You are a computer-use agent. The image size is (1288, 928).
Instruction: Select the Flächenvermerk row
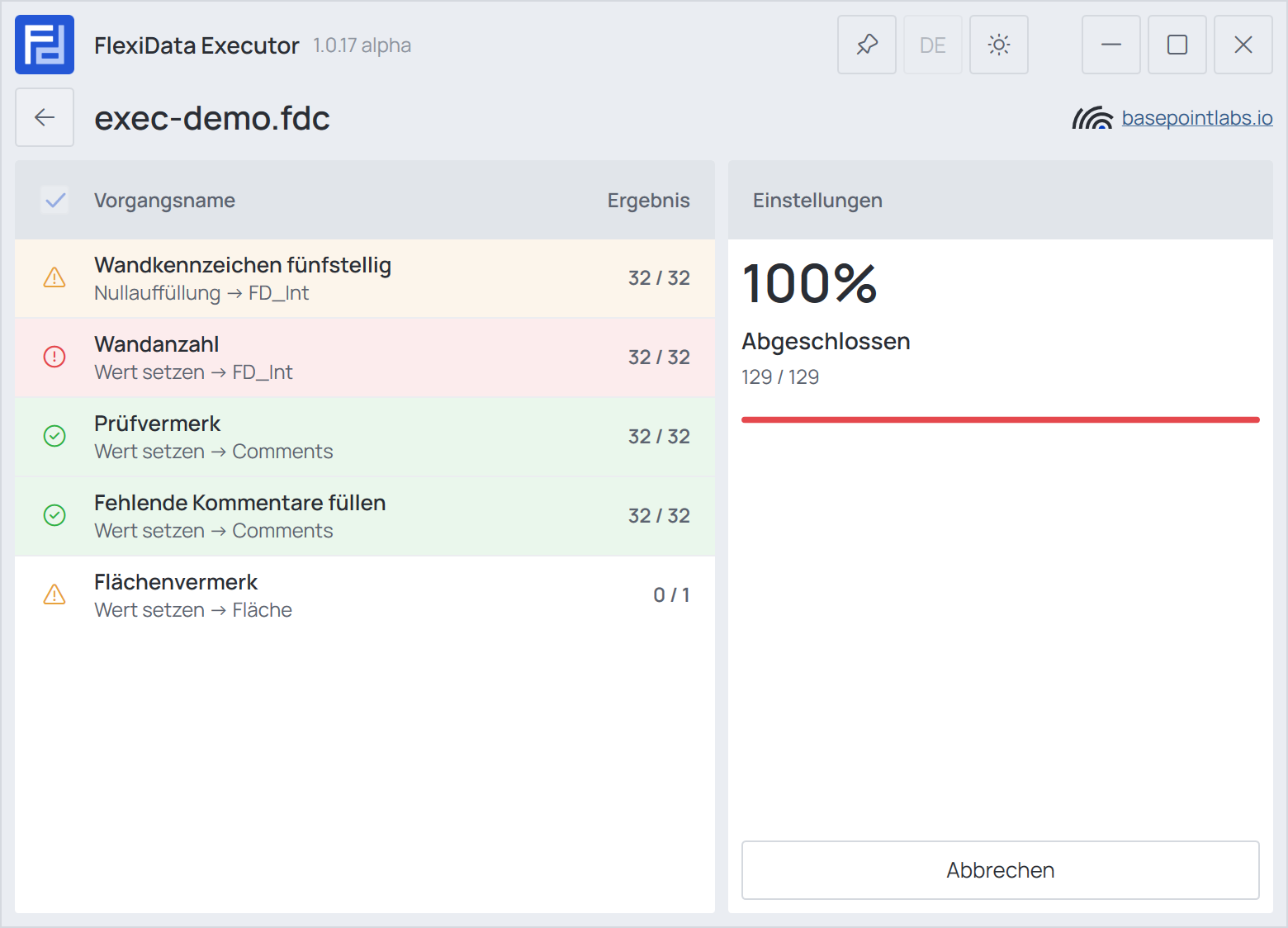pyautogui.click(x=365, y=595)
